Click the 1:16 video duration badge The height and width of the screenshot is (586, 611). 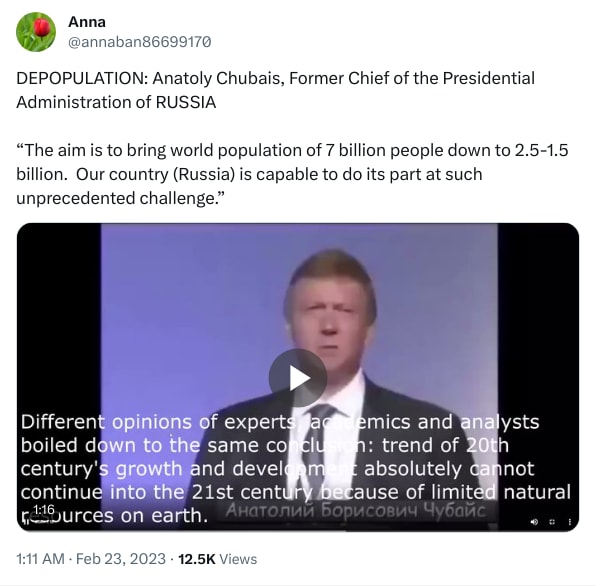pyautogui.click(x=43, y=510)
